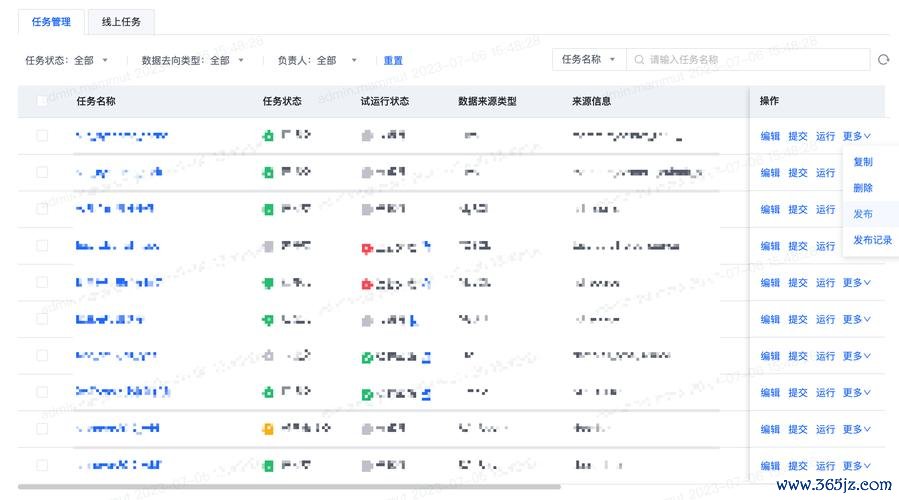Refresh the task list with circular arrow icon
Image resolution: width=899 pixels, height=500 pixels.
[884, 60]
